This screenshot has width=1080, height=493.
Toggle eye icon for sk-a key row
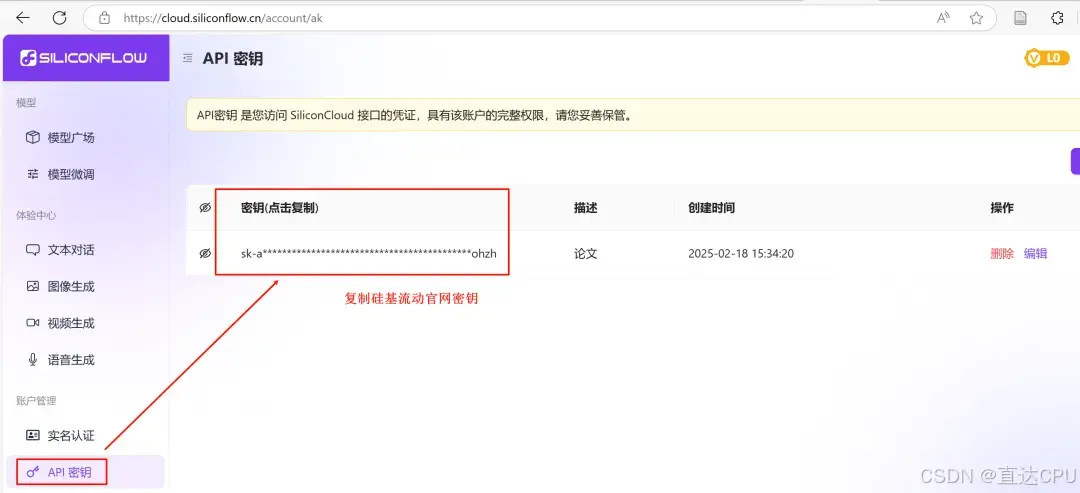[205, 253]
